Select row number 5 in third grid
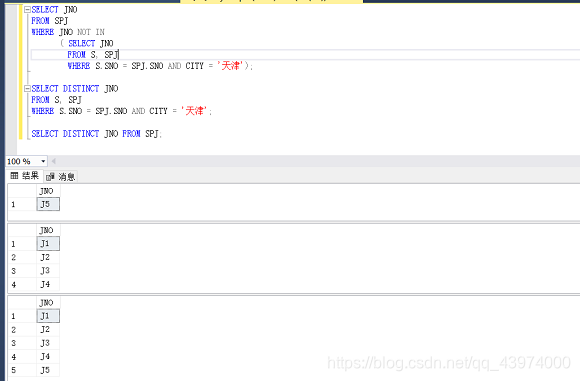The height and width of the screenshot is (381, 580). click(22, 370)
